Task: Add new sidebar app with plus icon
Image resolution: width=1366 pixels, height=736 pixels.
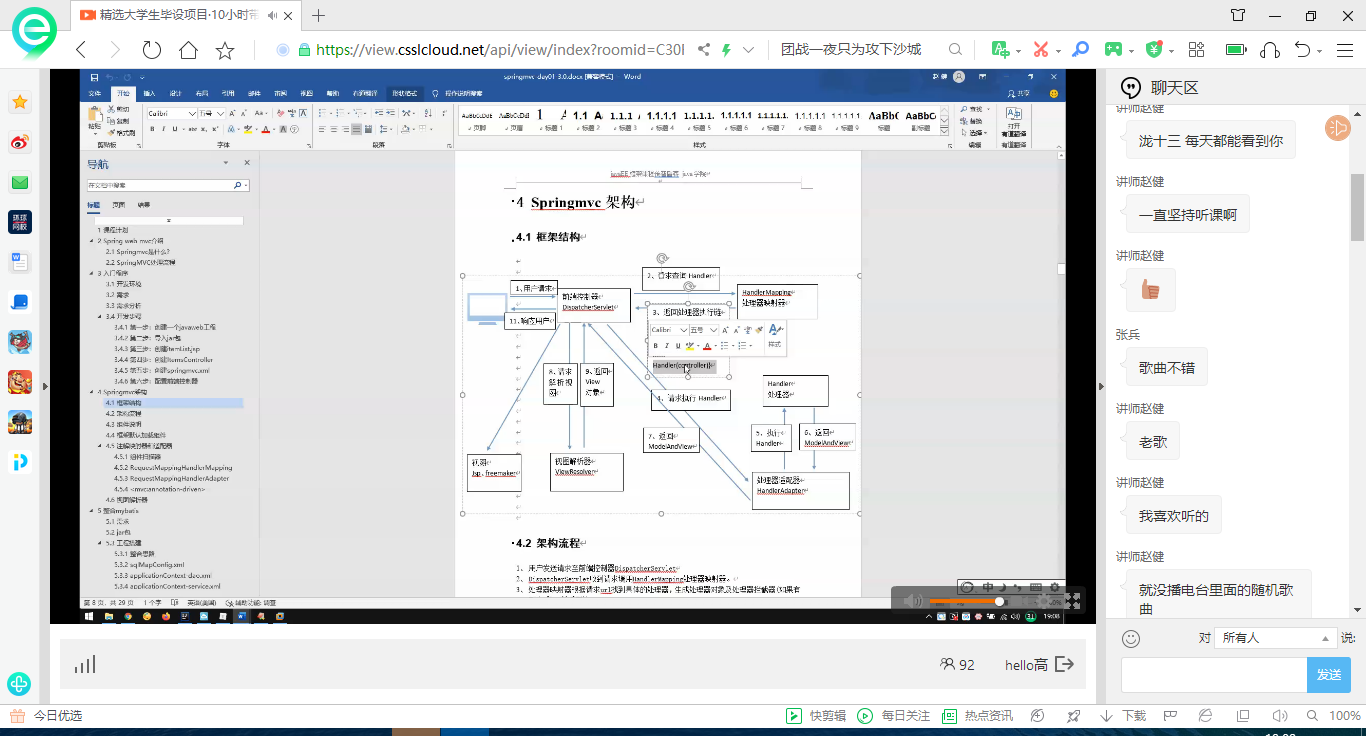Action: (x=19, y=684)
